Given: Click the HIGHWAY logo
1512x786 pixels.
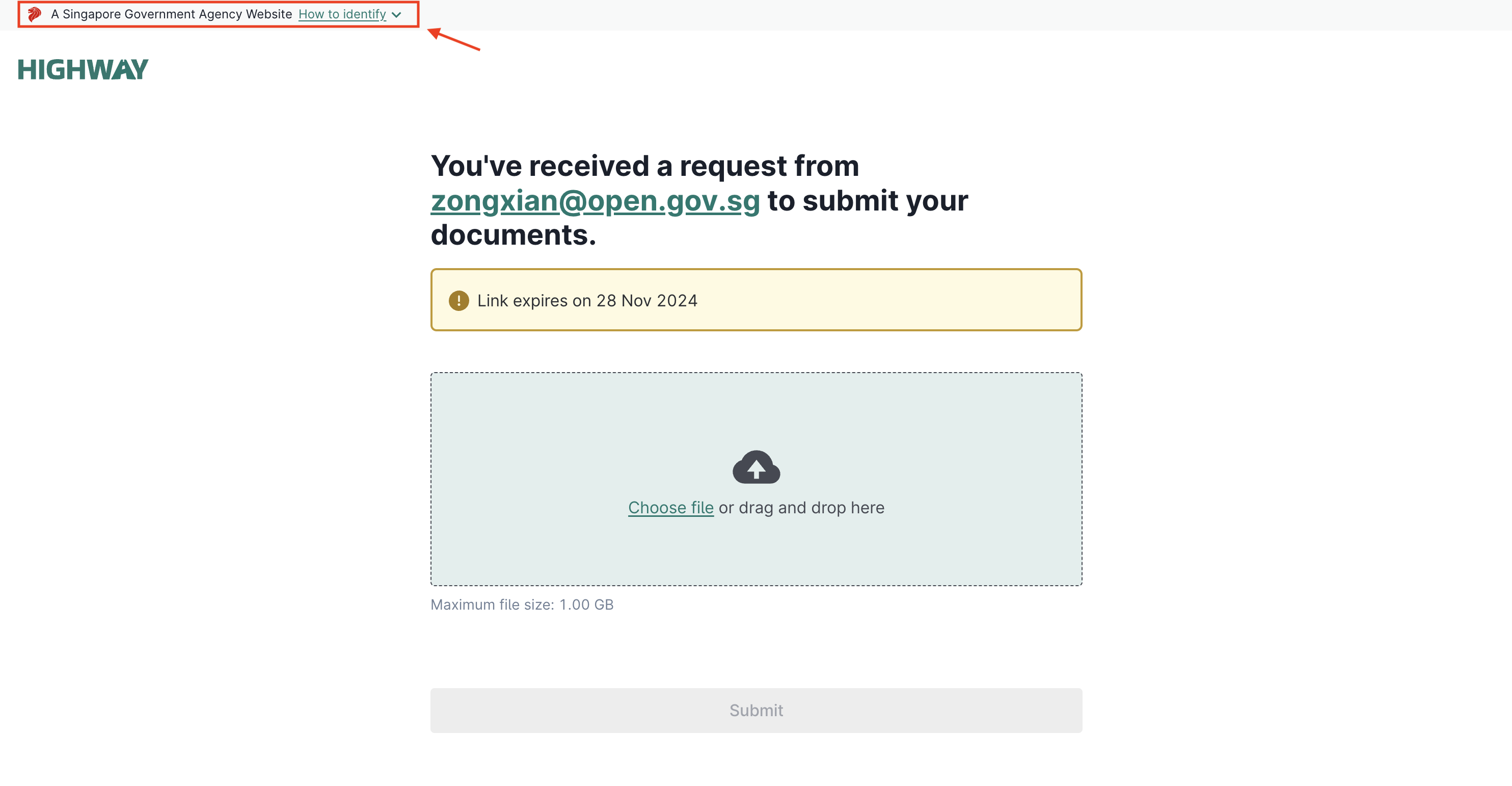Looking at the screenshot, I should 83,69.
